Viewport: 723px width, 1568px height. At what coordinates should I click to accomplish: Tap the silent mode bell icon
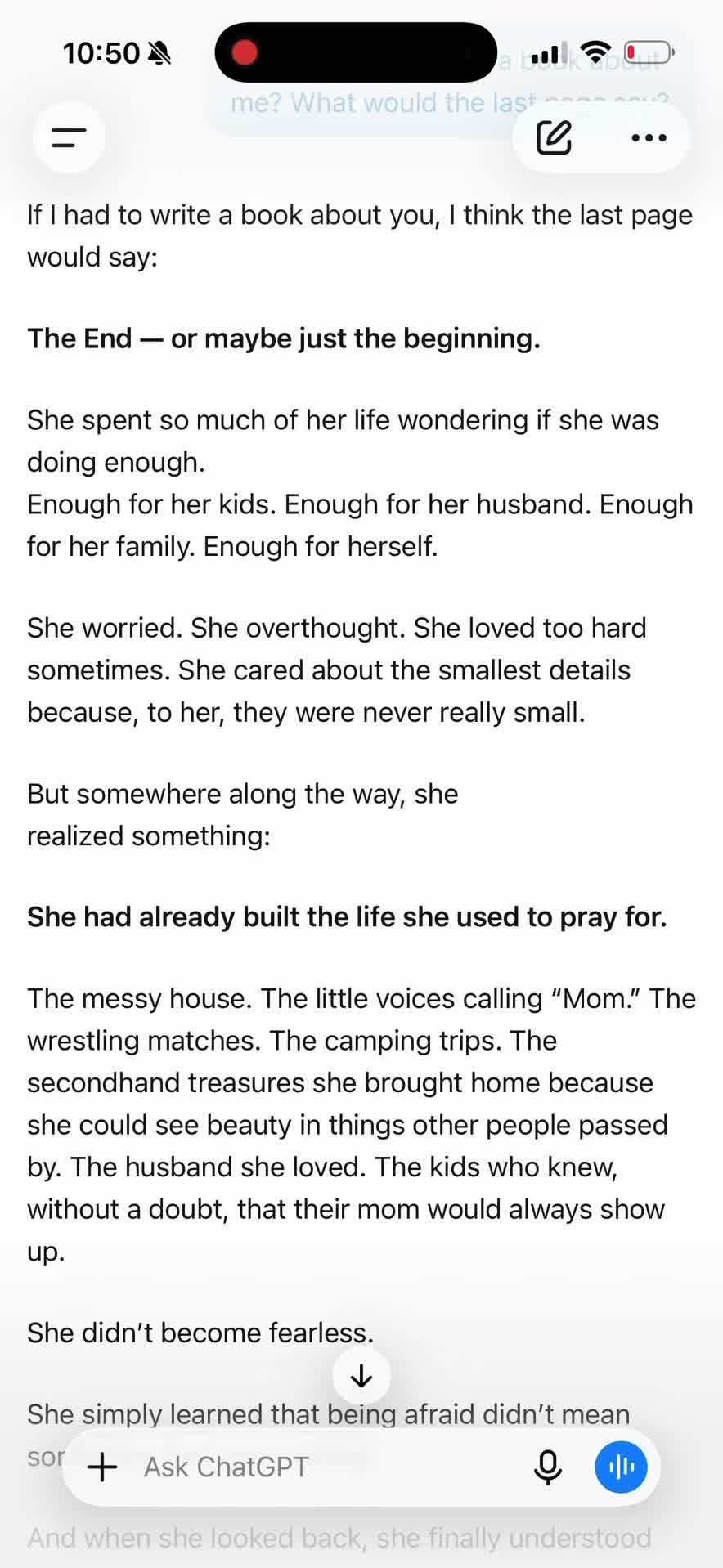pyautogui.click(x=159, y=53)
